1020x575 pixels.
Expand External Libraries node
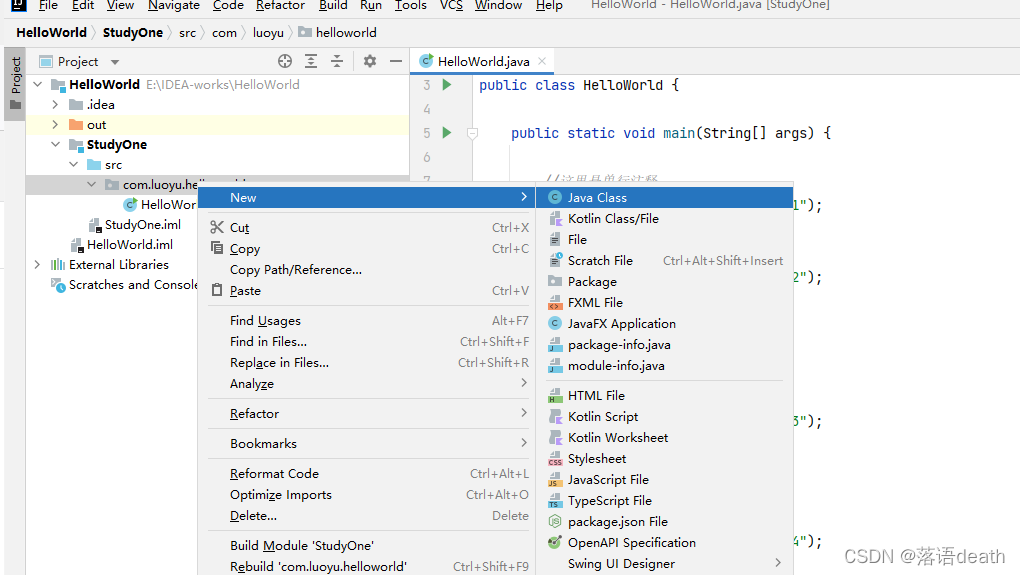[38, 265]
